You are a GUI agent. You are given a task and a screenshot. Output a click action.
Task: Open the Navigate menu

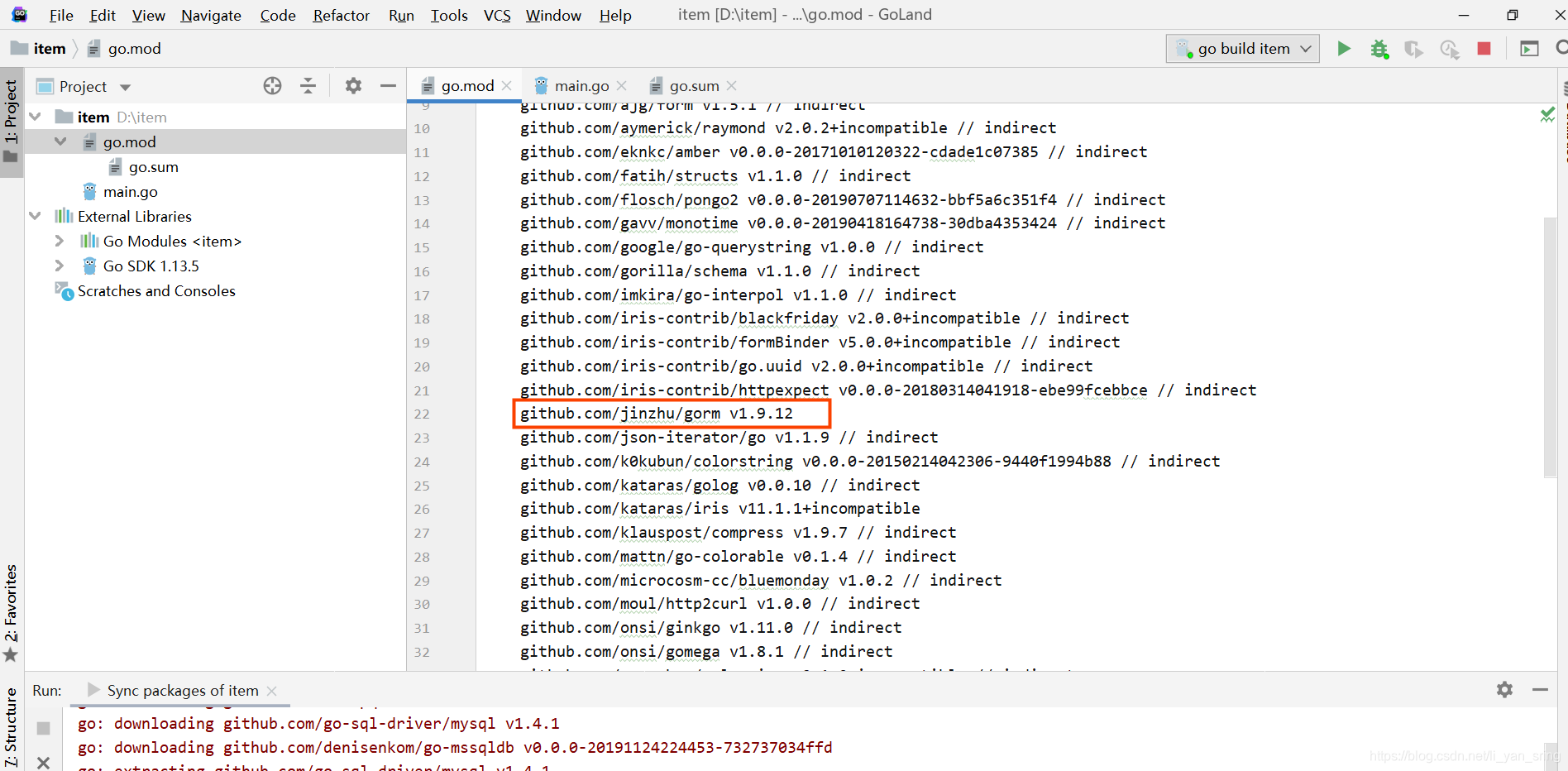[211, 15]
